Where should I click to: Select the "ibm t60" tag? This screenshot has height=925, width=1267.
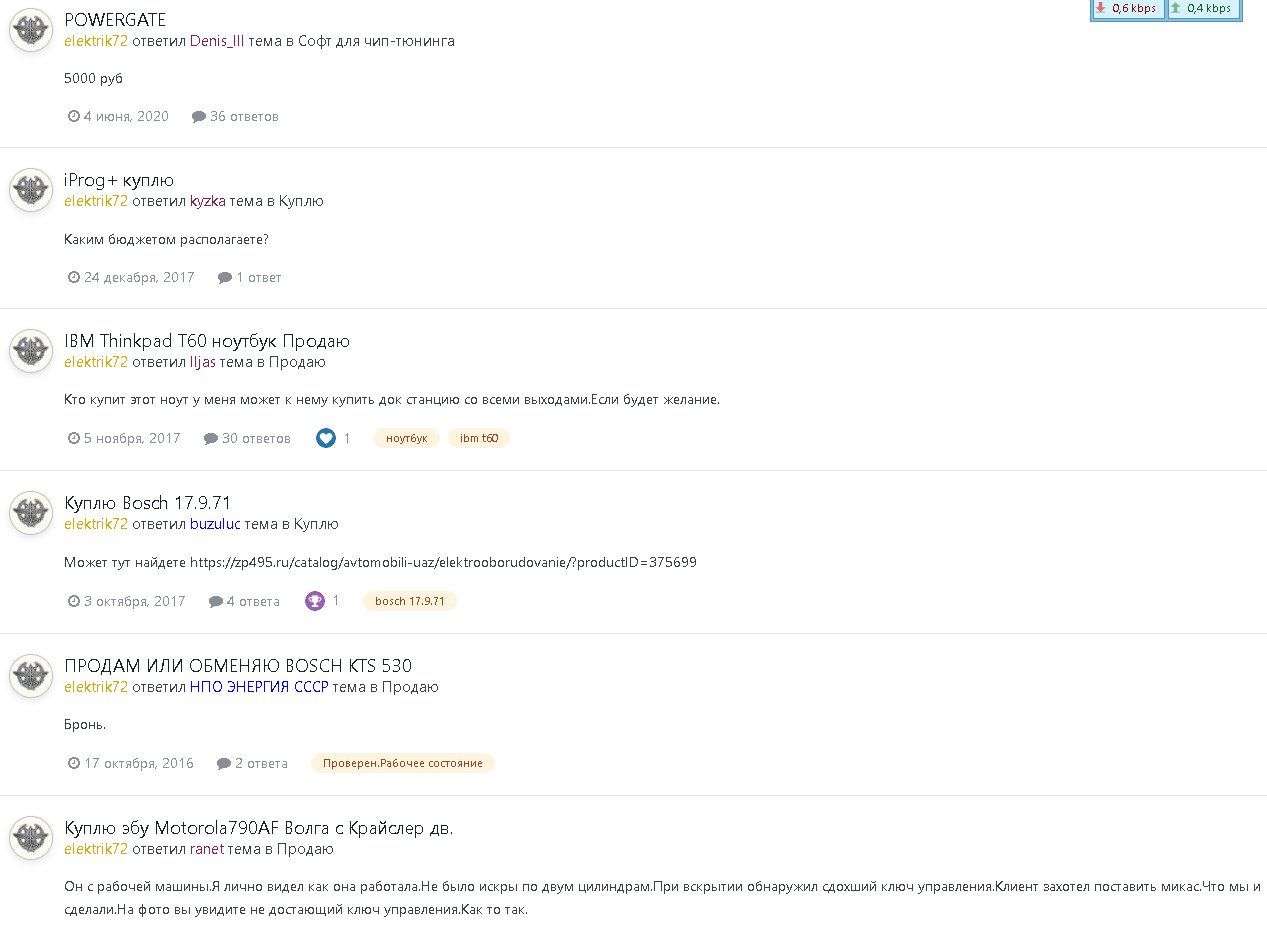coord(479,439)
